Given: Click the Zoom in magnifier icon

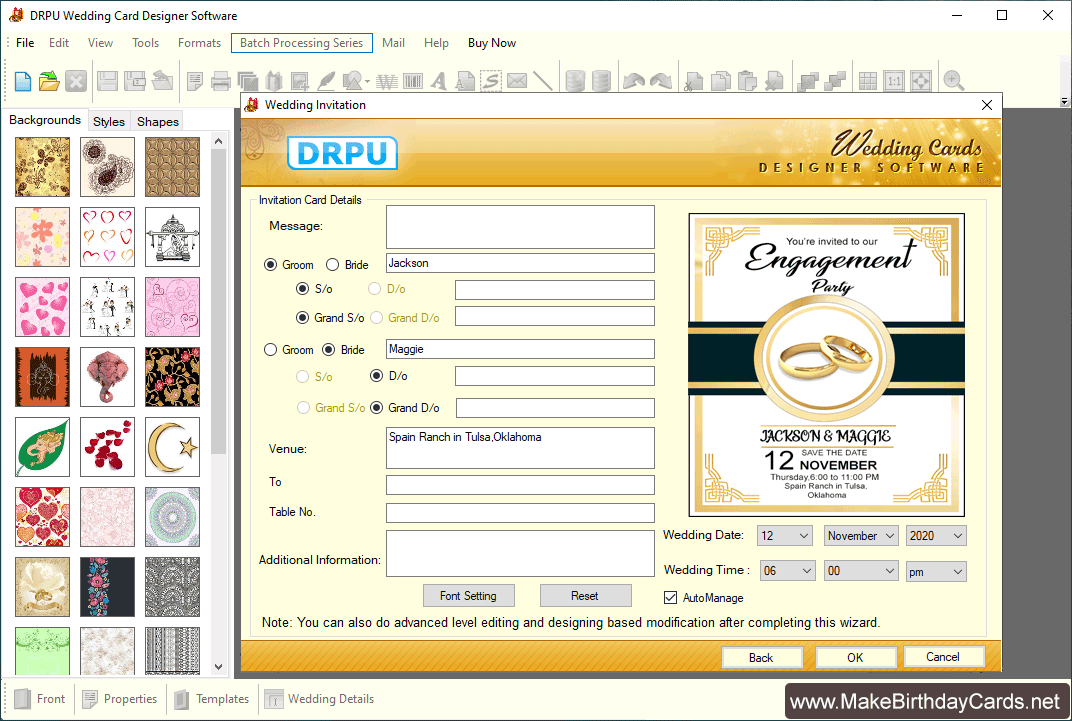Looking at the screenshot, I should 953,81.
